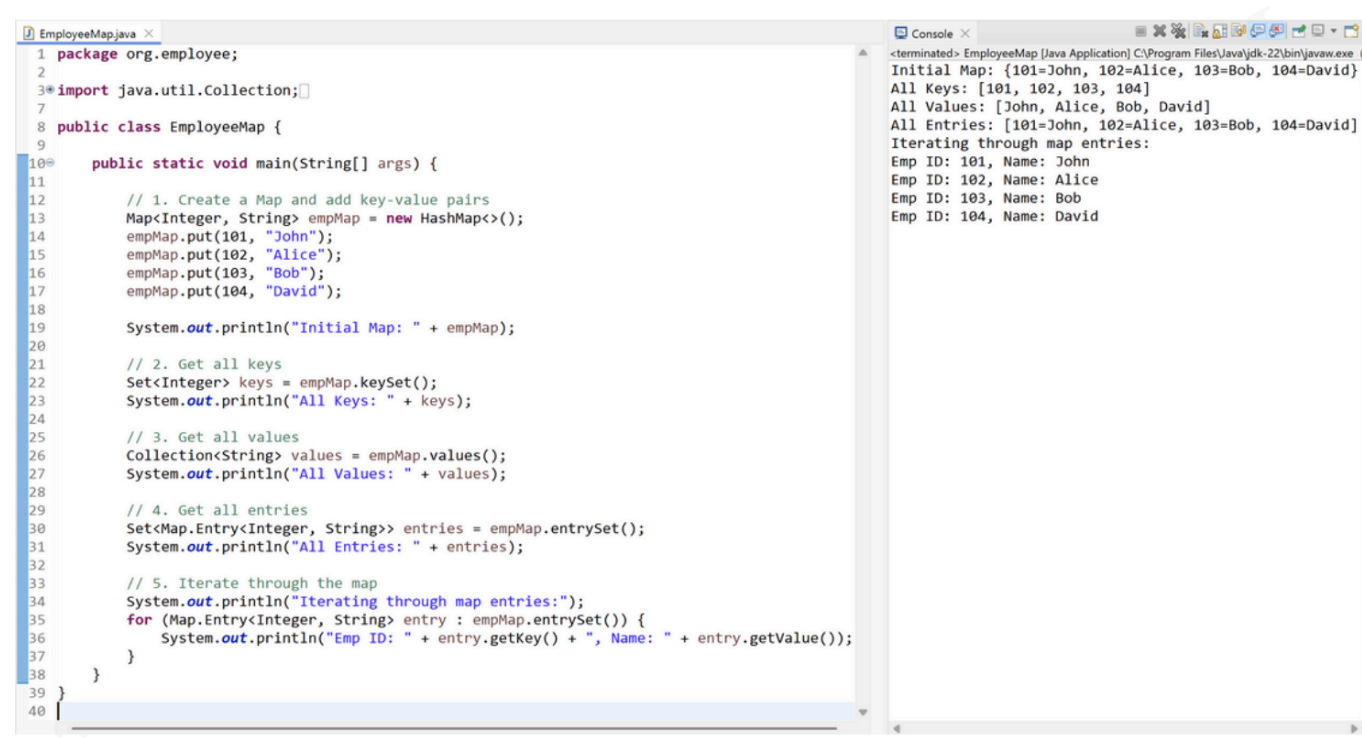This screenshot has height=738, width=1362.
Task: Expand the folded import statements on line 3
Action: click(50, 91)
